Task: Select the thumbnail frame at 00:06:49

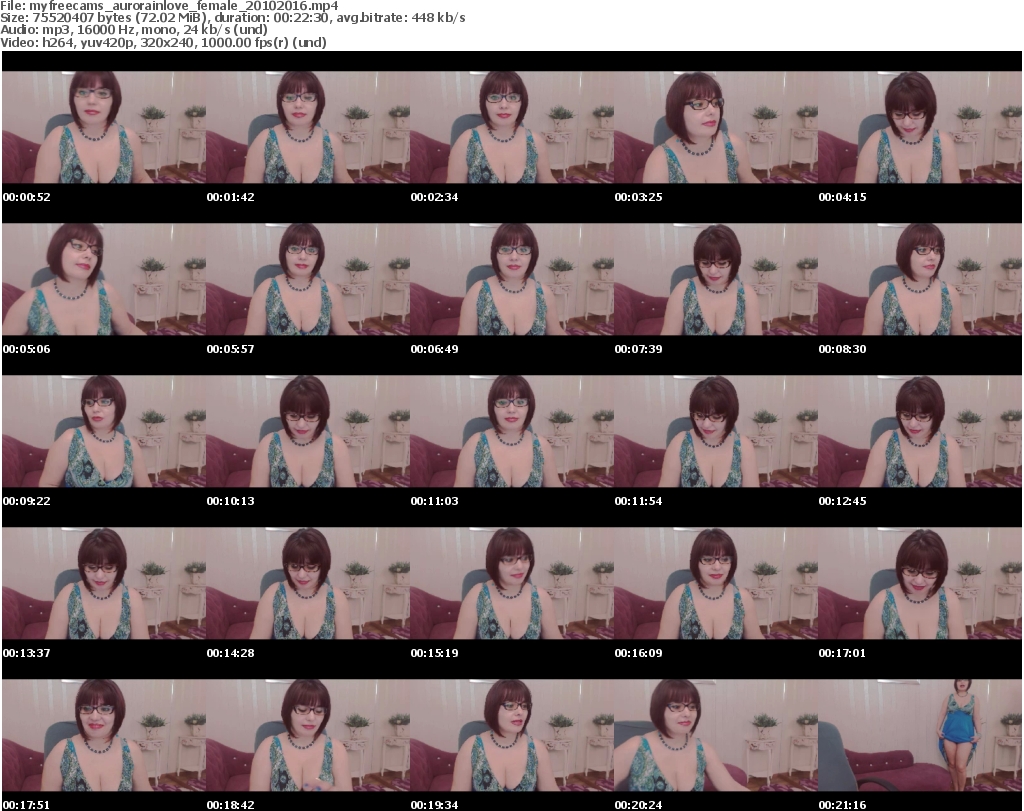Action: click(x=512, y=279)
